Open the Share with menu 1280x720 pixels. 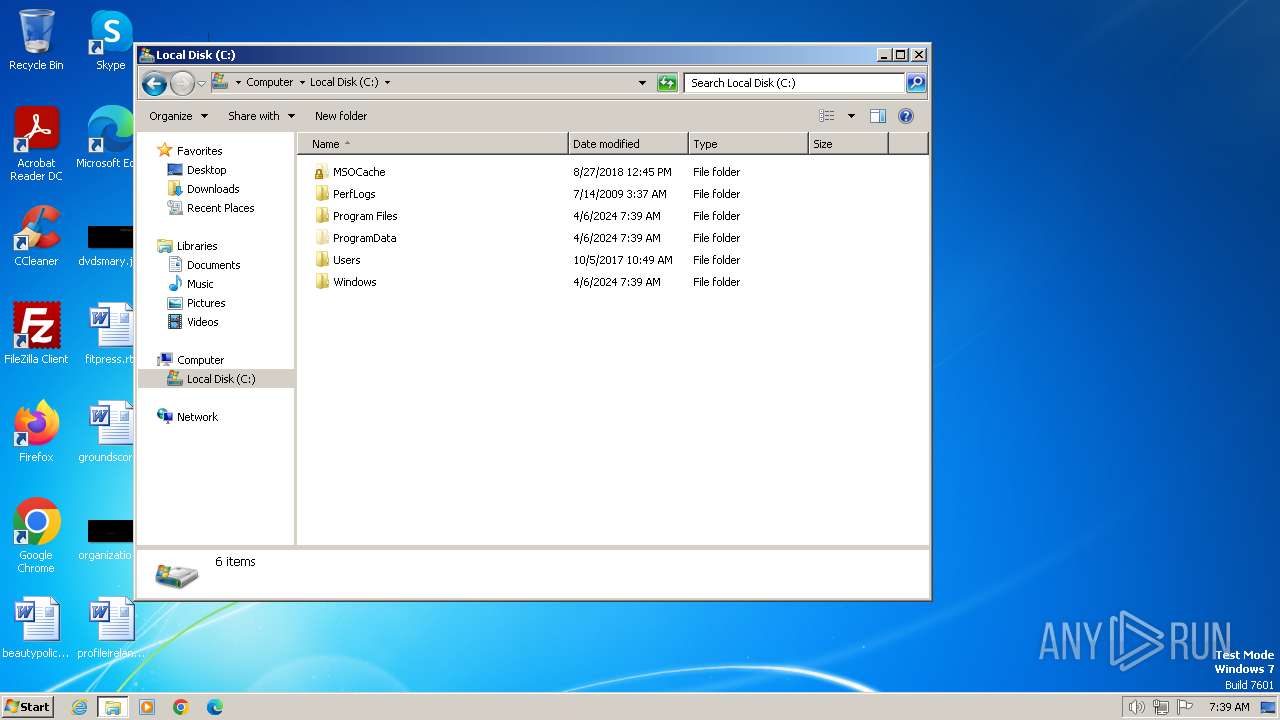(261, 116)
